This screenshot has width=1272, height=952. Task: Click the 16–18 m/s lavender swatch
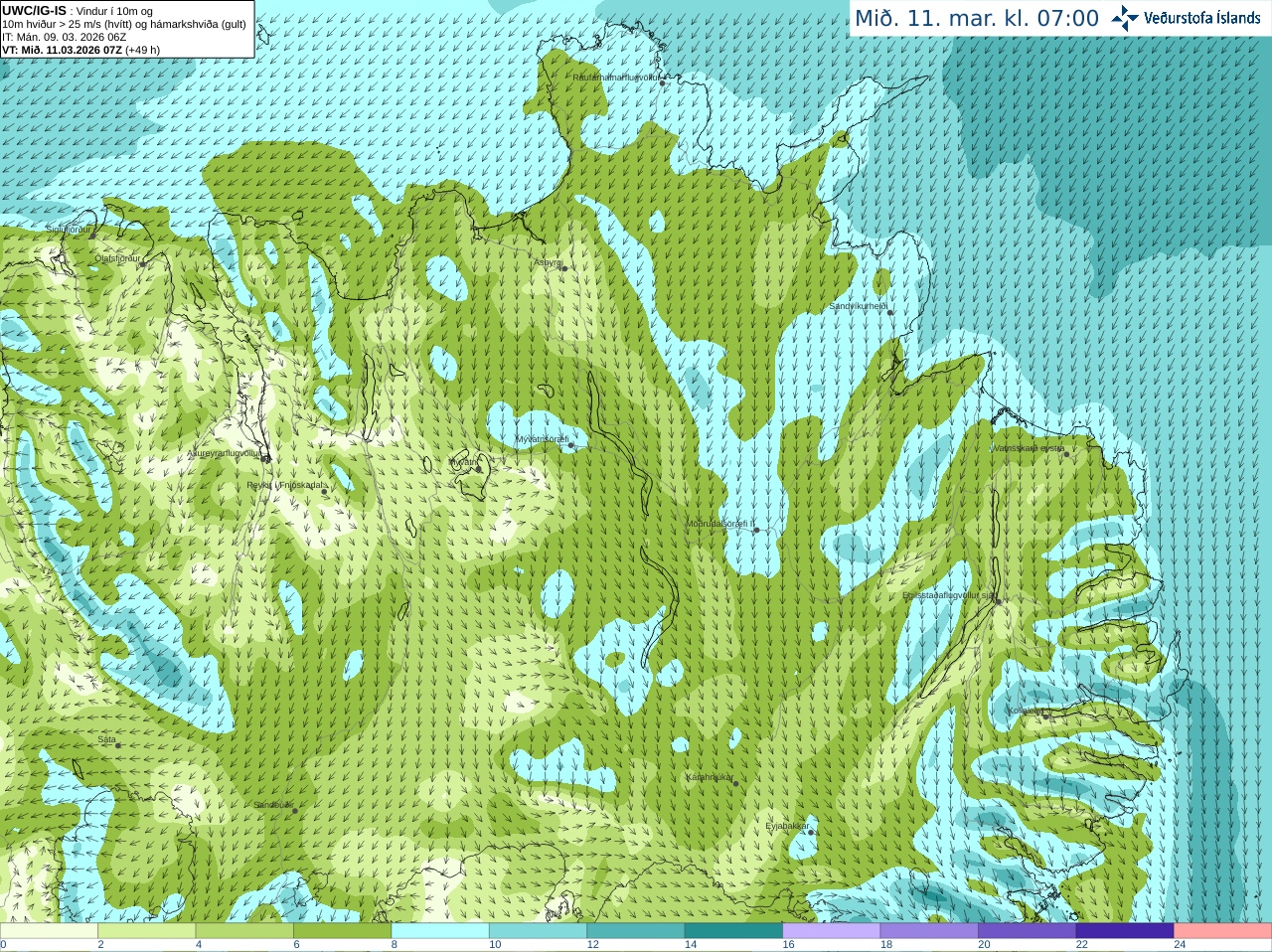click(x=832, y=931)
